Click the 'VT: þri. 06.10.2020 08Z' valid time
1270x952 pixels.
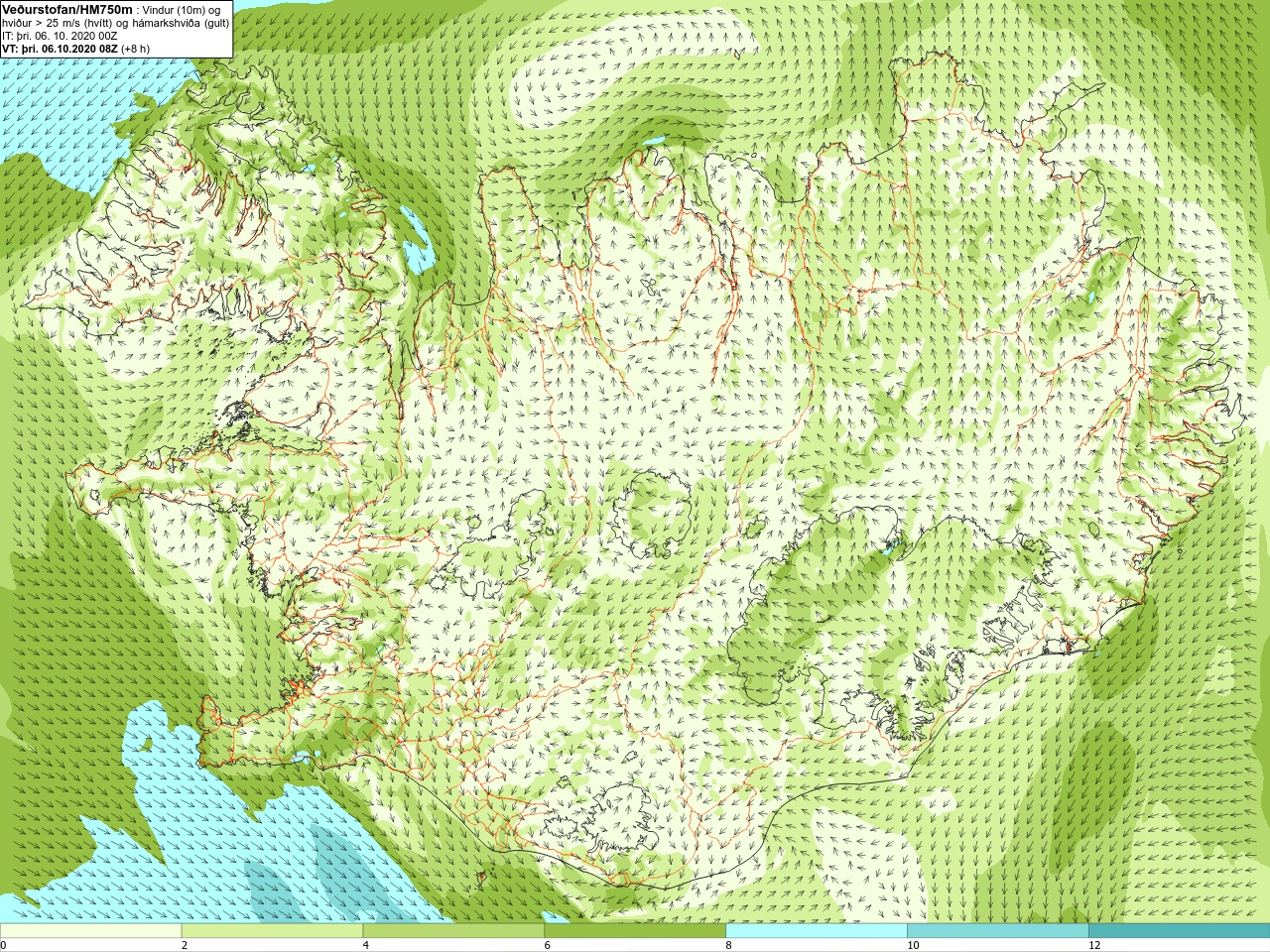pos(61,49)
